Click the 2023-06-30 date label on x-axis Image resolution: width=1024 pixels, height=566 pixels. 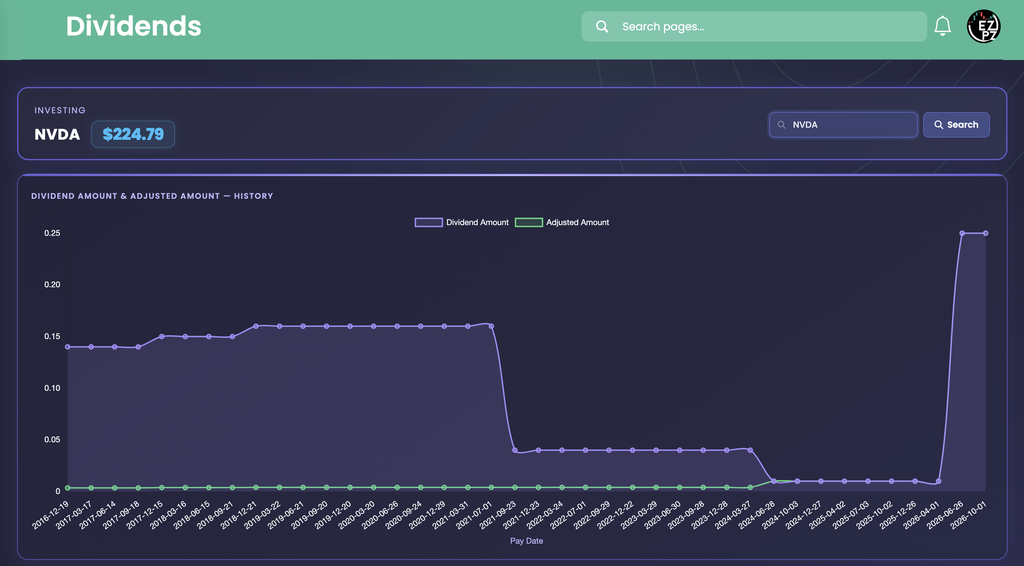coord(664,515)
